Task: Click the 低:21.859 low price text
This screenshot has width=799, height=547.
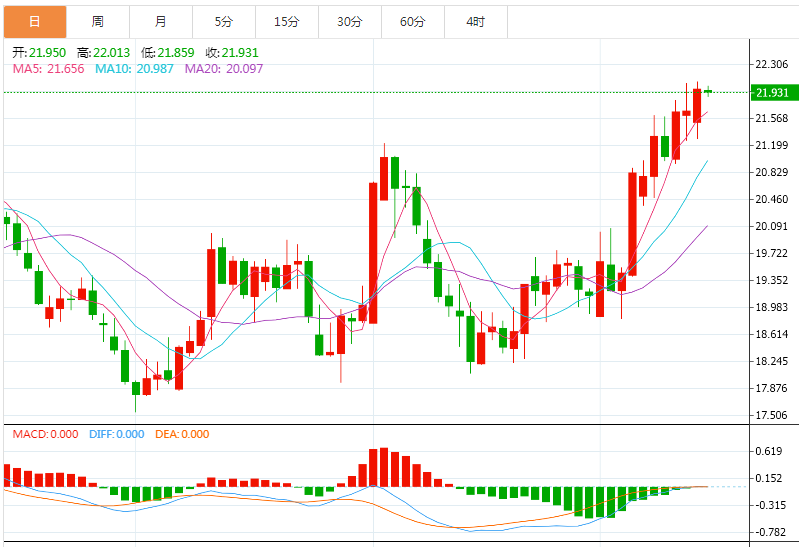Action: (x=168, y=53)
